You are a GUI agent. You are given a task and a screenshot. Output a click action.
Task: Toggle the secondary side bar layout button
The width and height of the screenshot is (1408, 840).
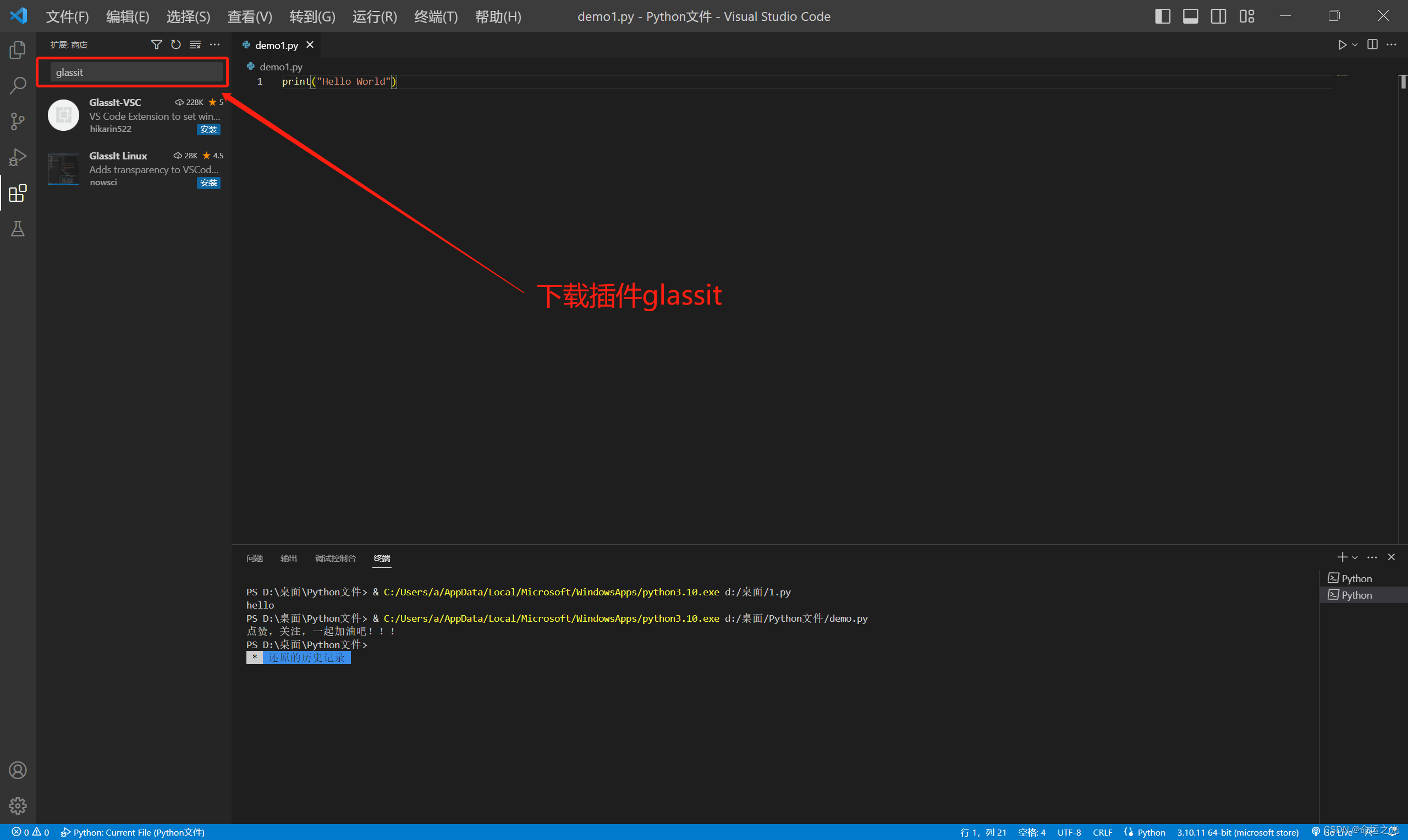pyautogui.click(x=1218, y=16)
